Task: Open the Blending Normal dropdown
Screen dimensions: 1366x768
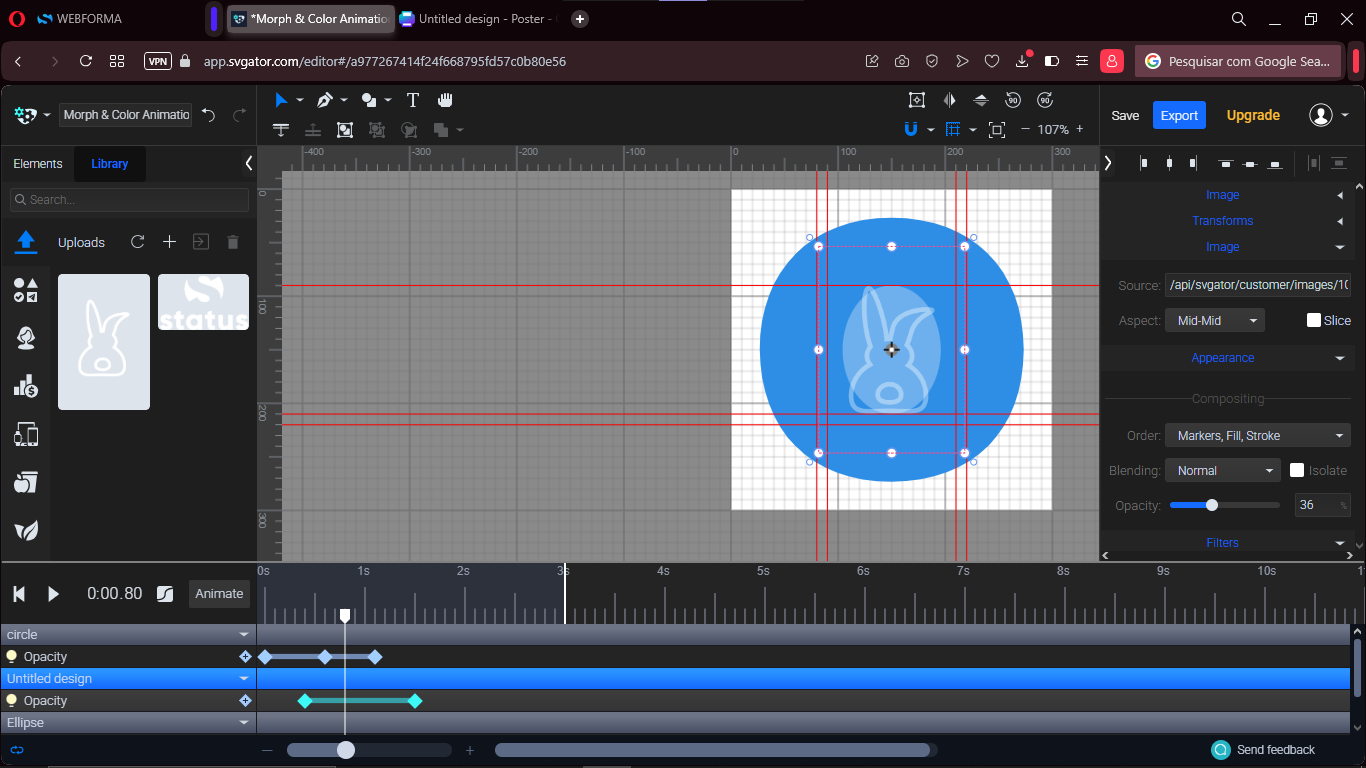Action: click(1222, 470)
